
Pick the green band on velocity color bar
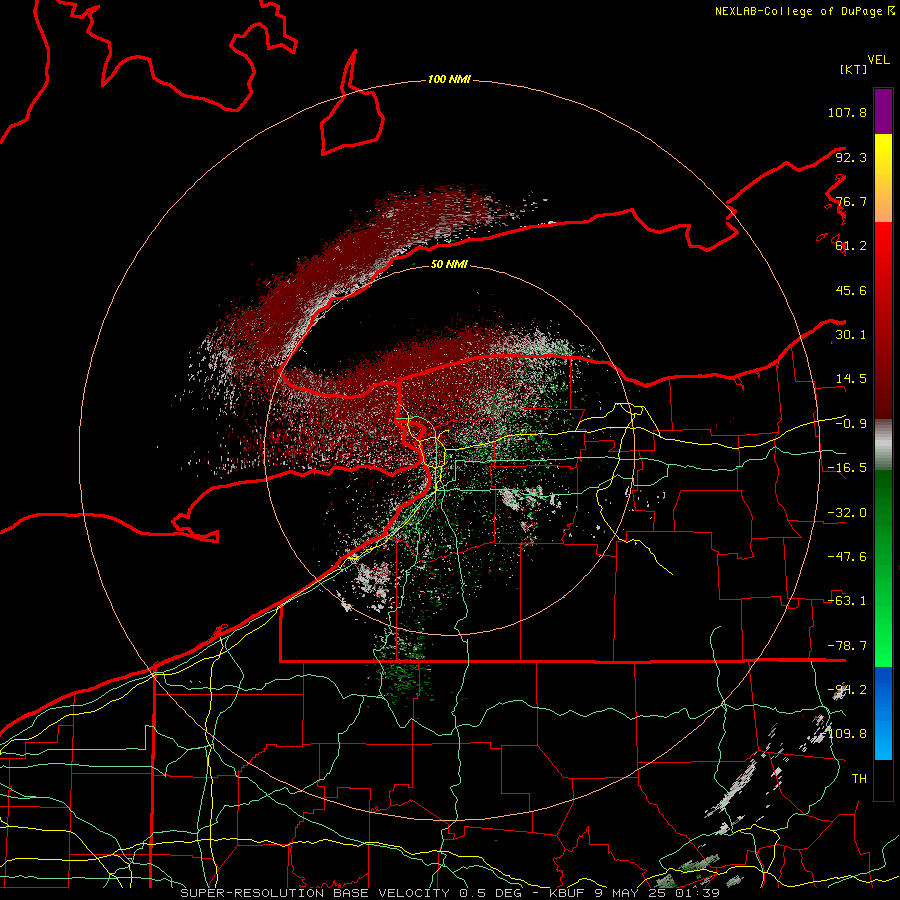click(883, 568)
